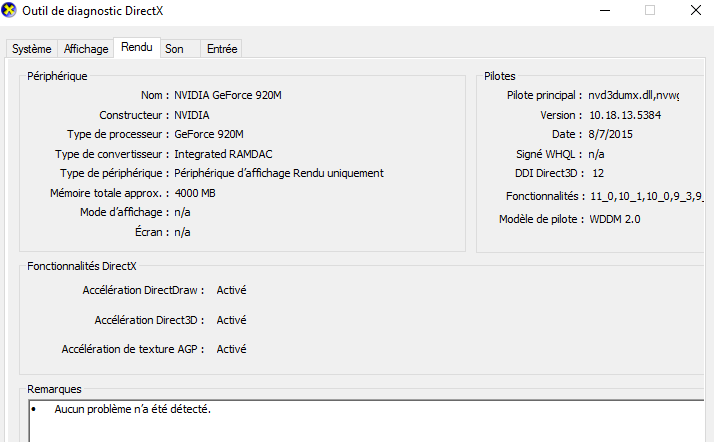Minimize the DirectX diagnostic window
The height and width of the screenshot is (442, 714).
605,10
